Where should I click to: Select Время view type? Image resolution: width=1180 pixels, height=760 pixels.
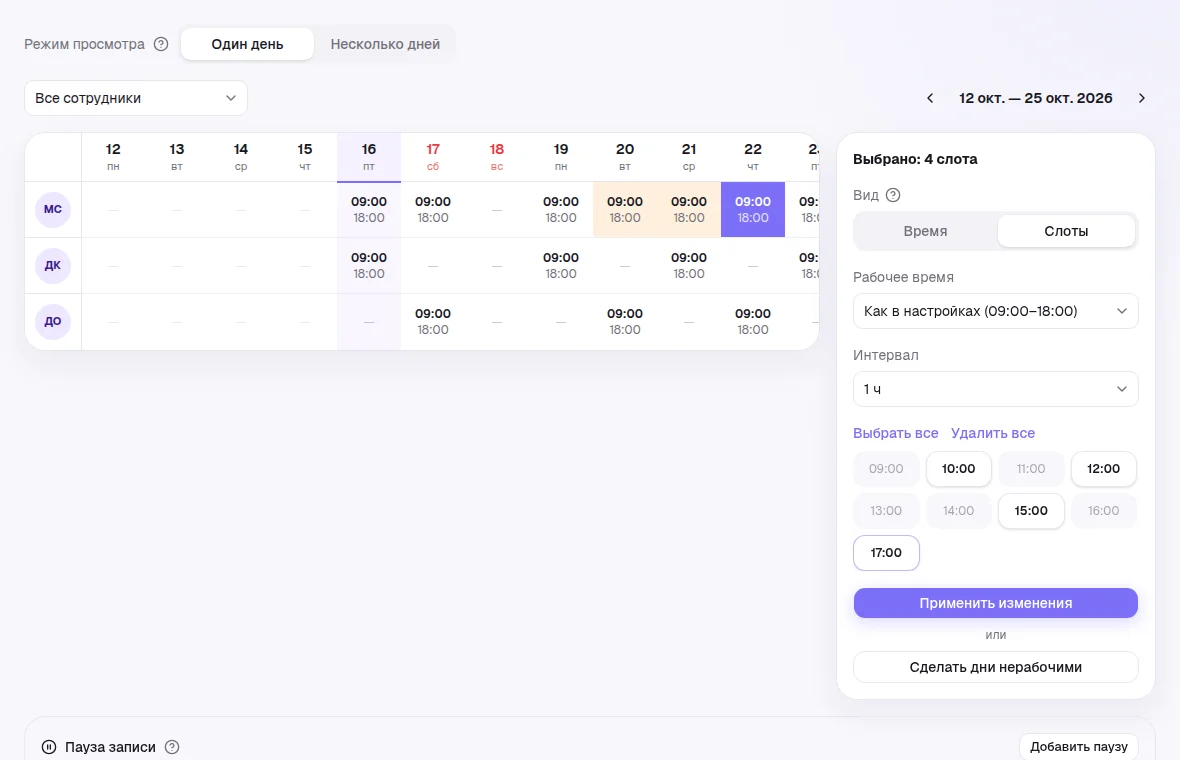pyautogui.click(x=925, y=231)
